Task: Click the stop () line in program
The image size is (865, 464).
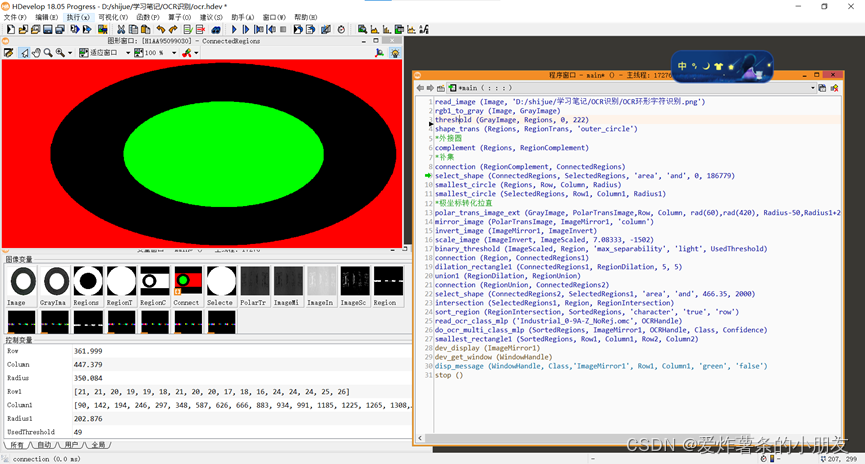Action: pyautogui.click(x=449, y=375)
